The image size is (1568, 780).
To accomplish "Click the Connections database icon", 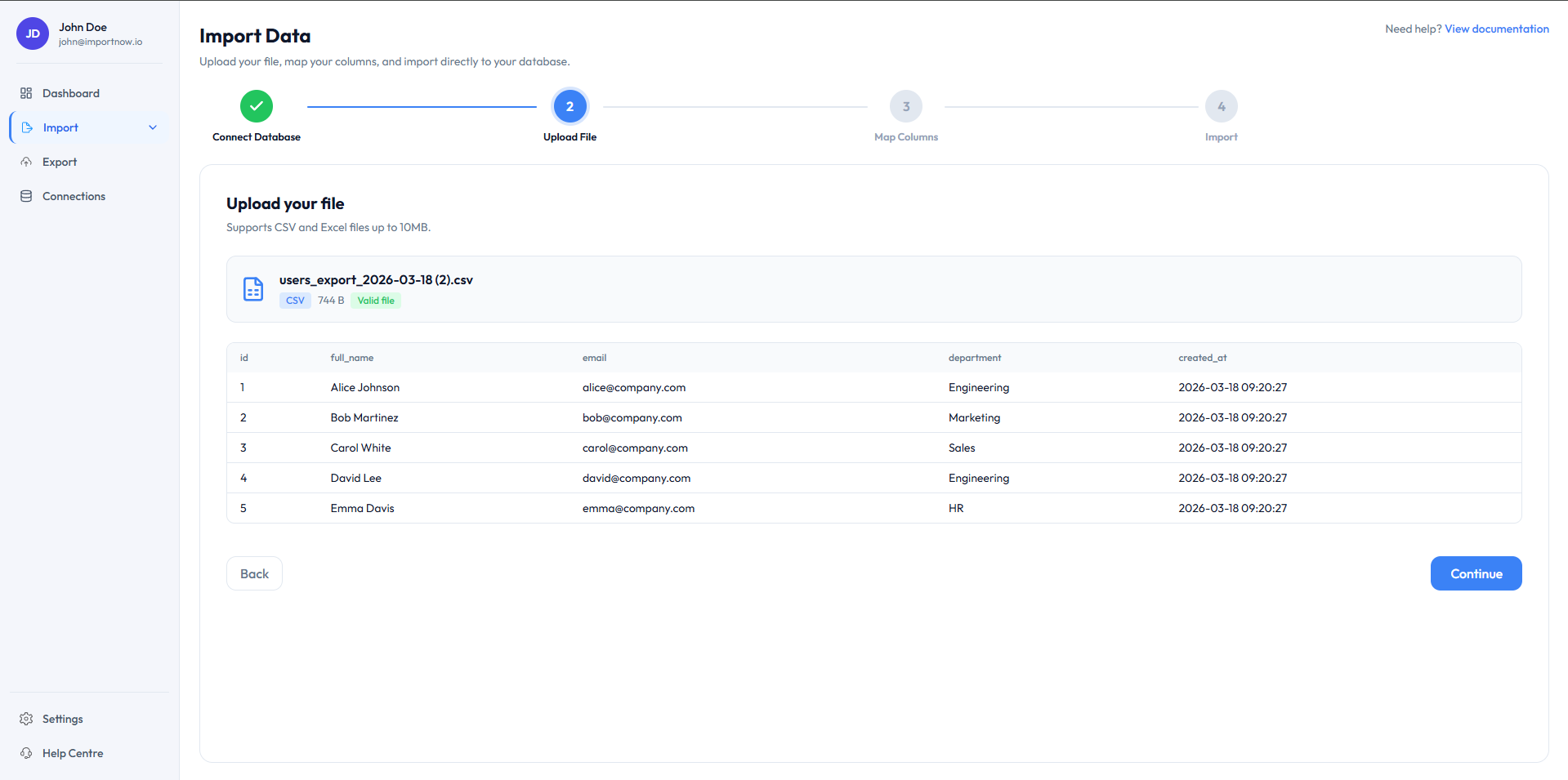I will tap(26, 196).
